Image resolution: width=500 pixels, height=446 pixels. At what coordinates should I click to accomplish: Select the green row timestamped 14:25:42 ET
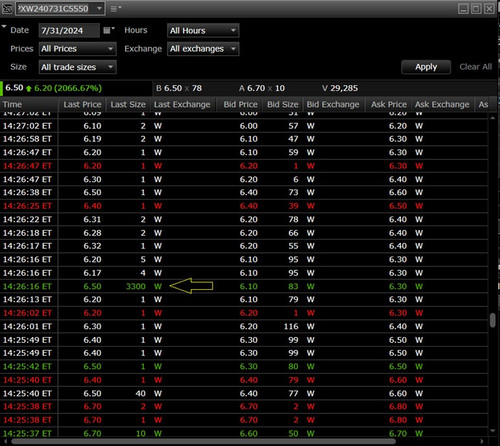coord(244,366)
